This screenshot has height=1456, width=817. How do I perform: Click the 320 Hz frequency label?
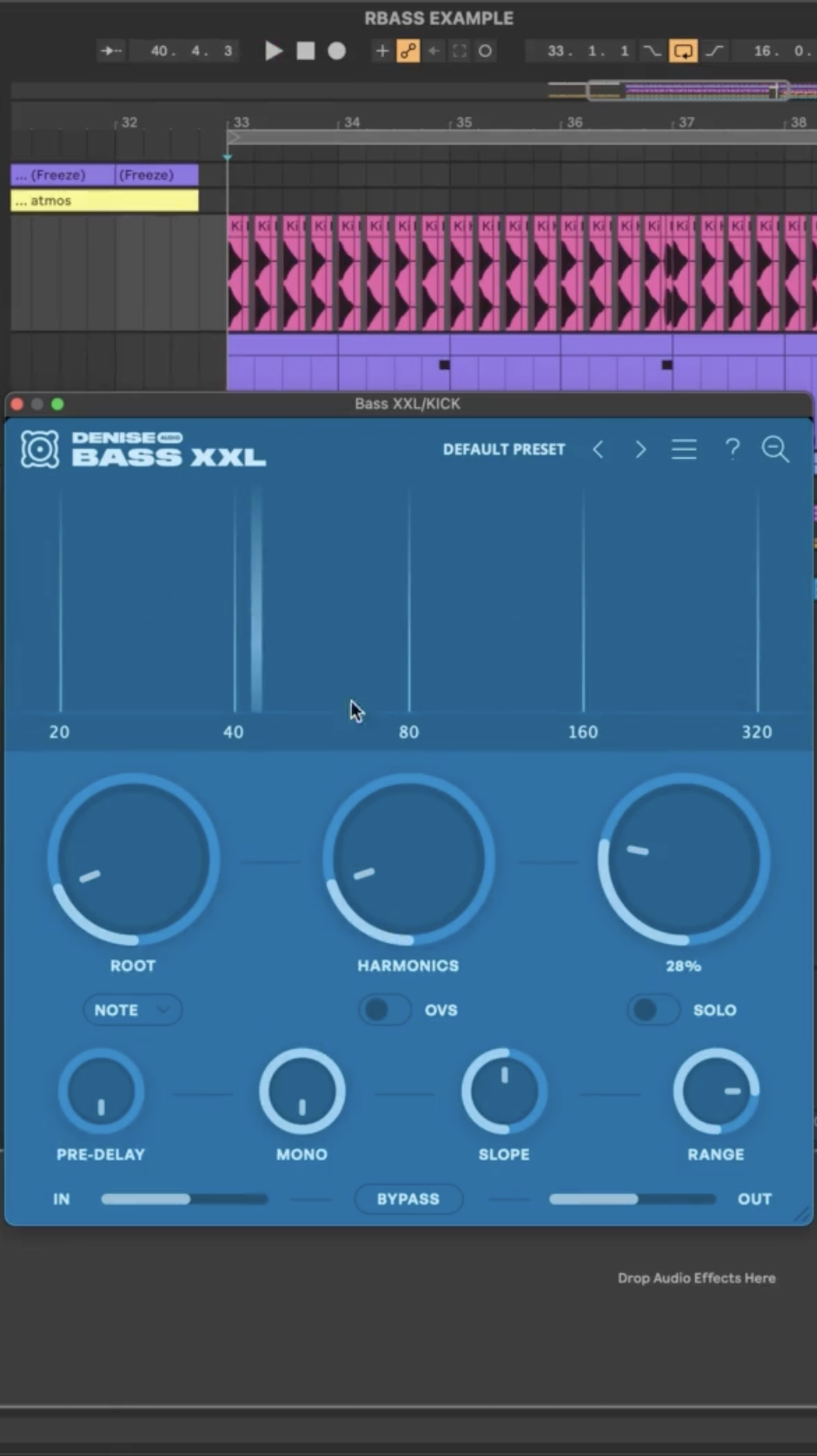(x=757, y=732)
